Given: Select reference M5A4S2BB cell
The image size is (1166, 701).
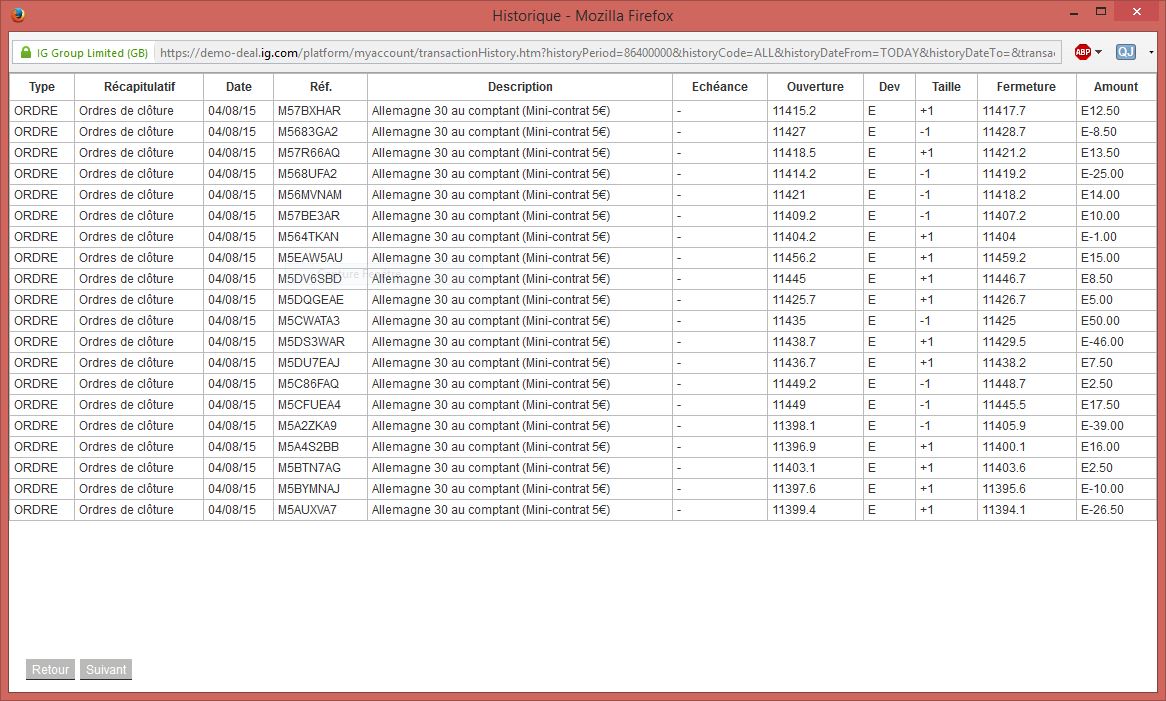Looking at the screenshot, I should 321,447.
